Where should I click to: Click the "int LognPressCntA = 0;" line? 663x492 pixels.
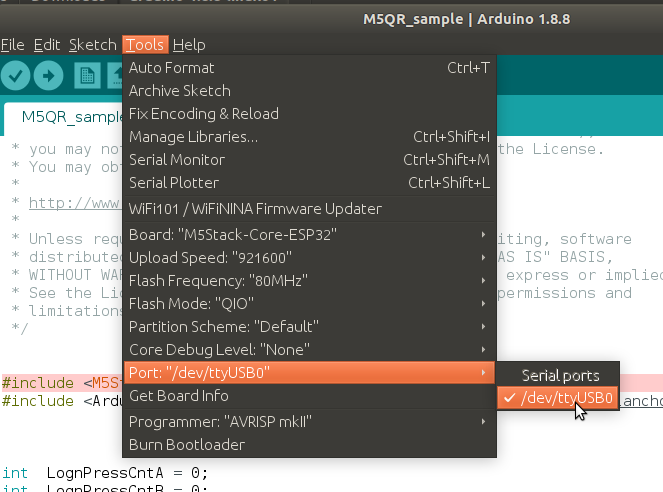pyautogui.click(x=105, y=473)
